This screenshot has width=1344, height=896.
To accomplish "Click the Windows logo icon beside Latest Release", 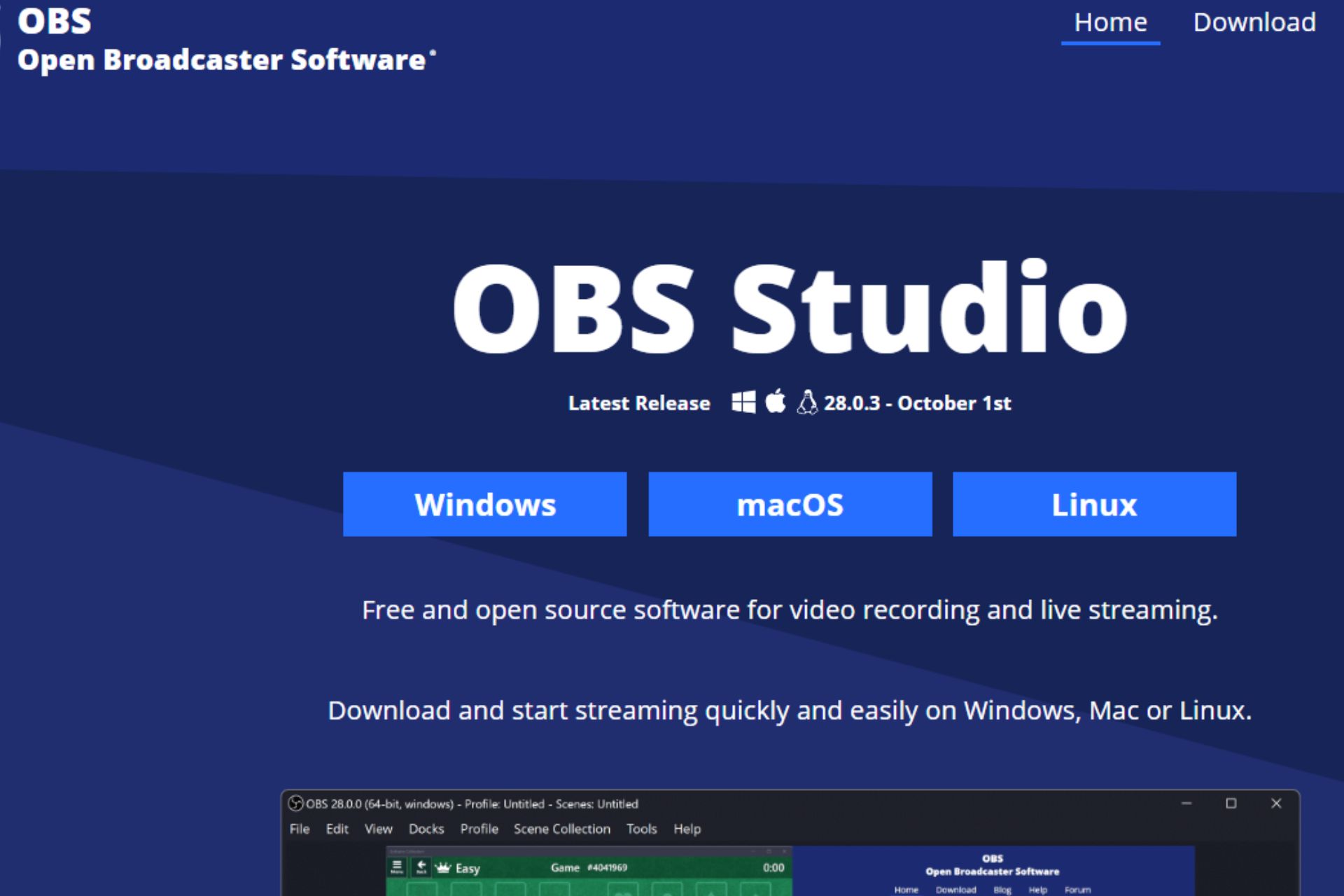I will (x=743, y=402).
